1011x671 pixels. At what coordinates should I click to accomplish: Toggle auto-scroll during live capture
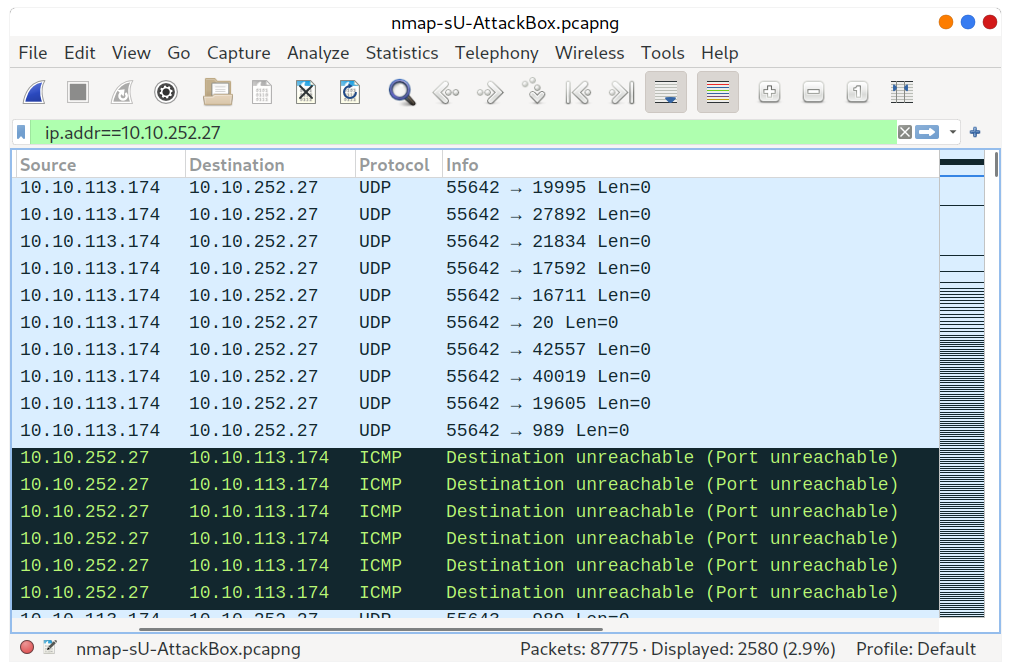tap(666, 92)
